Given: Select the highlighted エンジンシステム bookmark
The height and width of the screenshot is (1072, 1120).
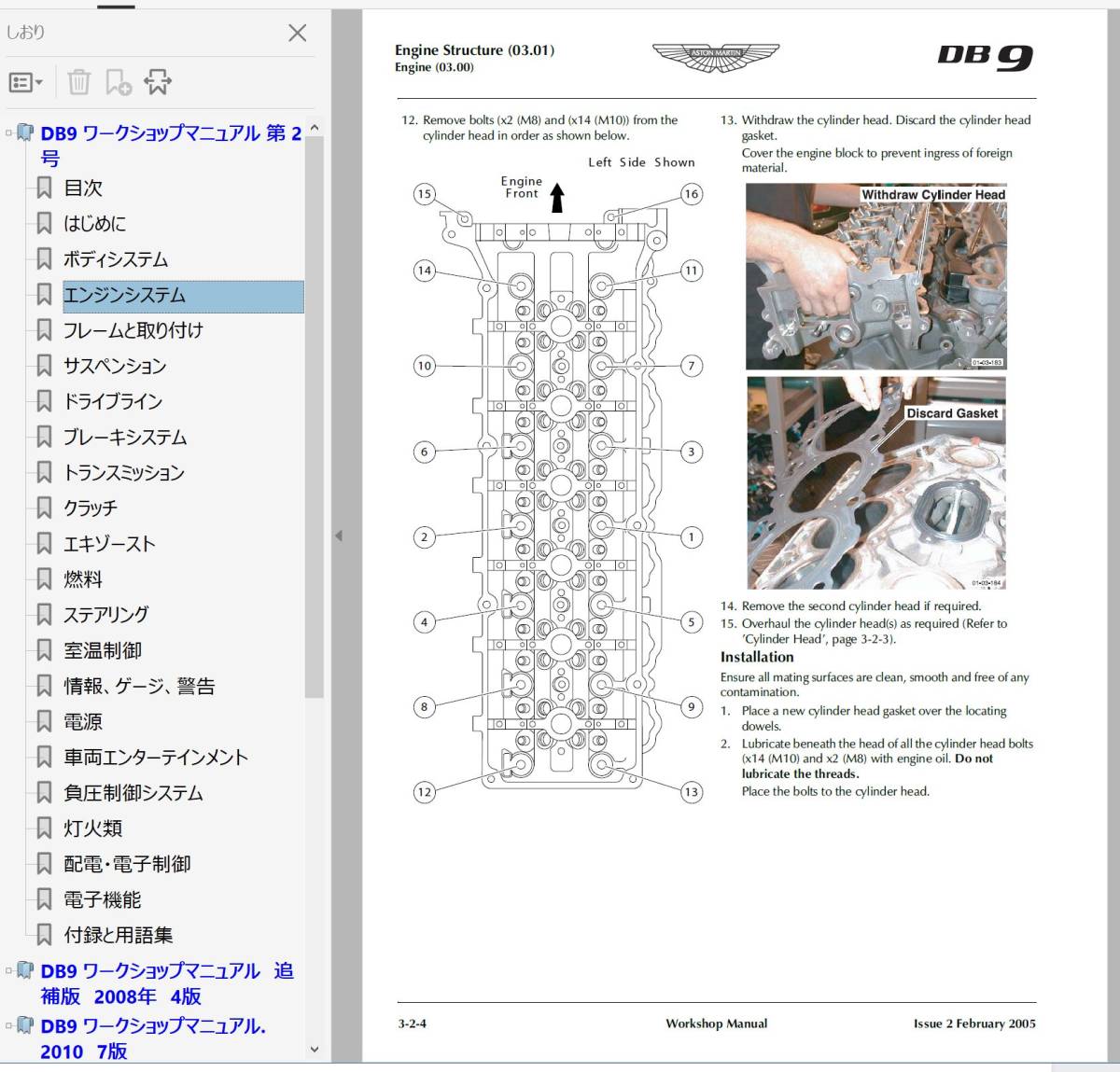Looking at the screenshot, I should pos(183,296).
